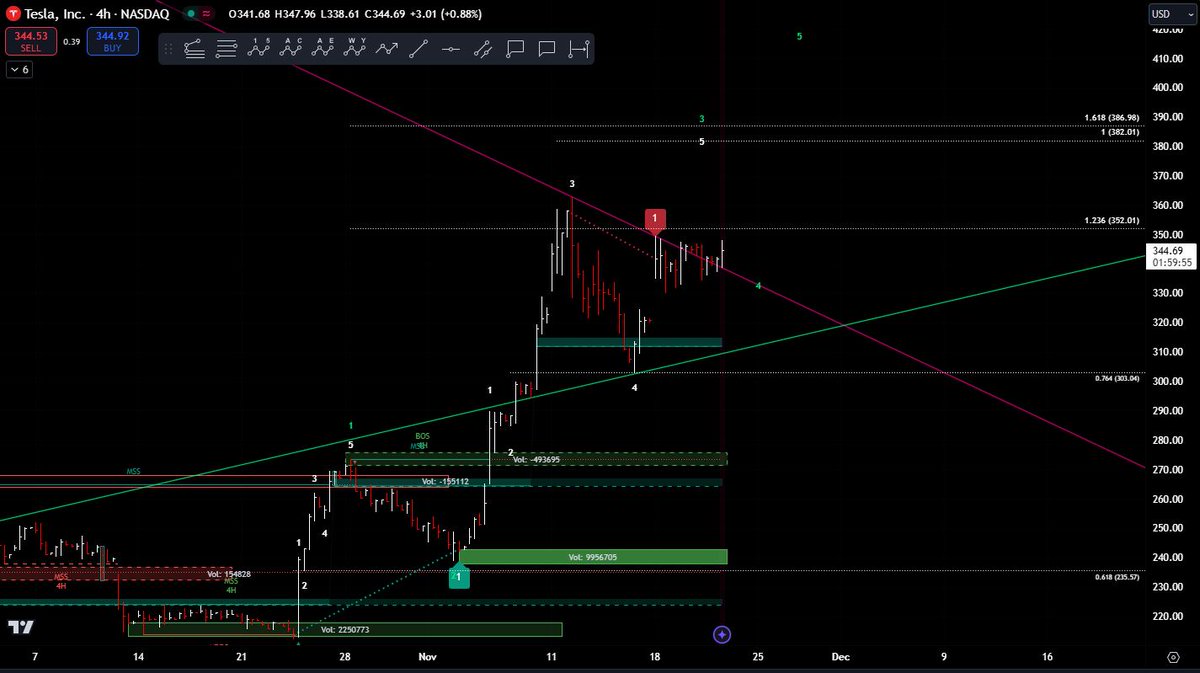The image size is (1200, 673).
Task: Choose Elliott Correction Wave (A C) tool
Action: (292, 48)
